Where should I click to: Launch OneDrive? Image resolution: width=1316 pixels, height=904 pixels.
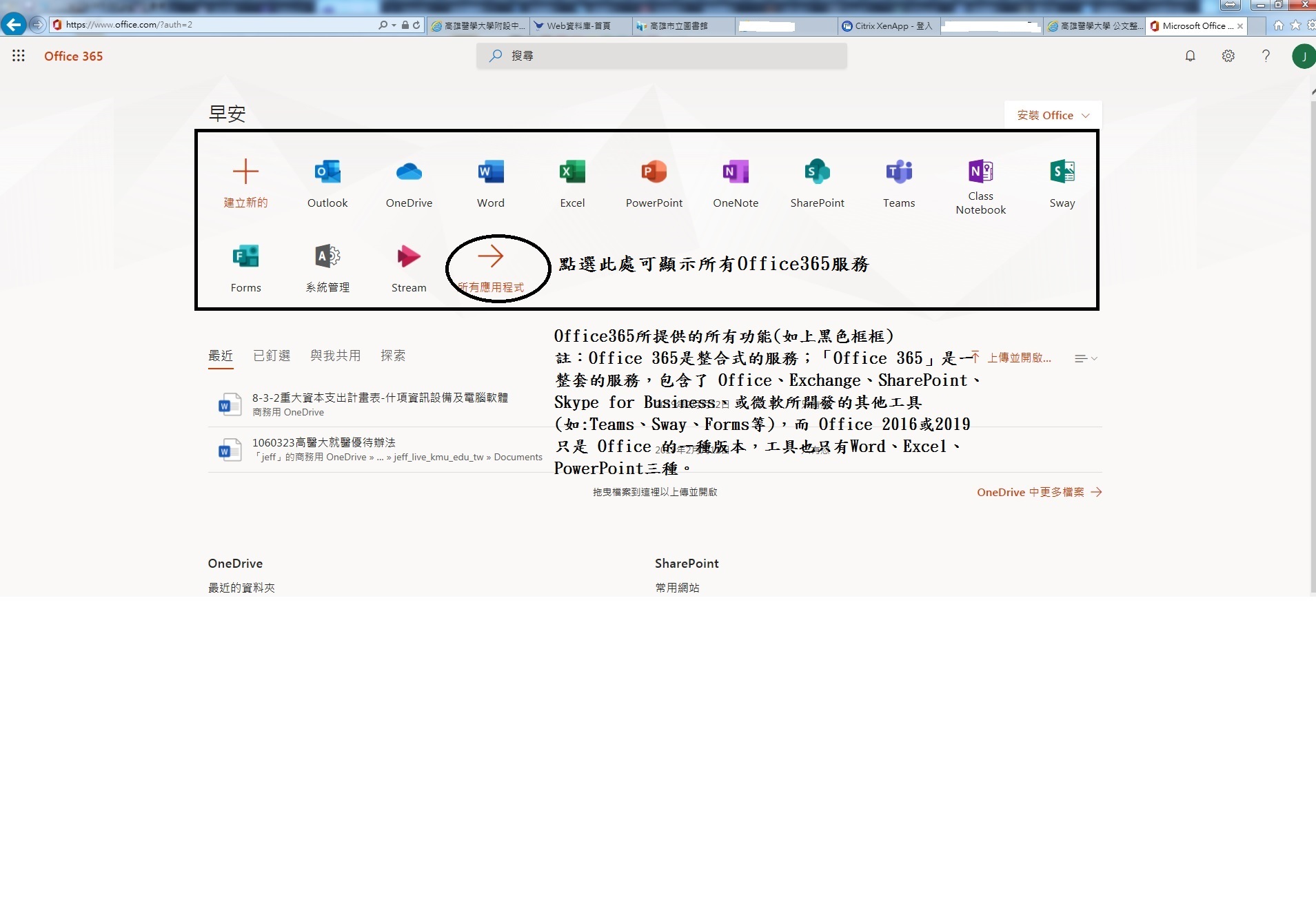pos(409,183)
